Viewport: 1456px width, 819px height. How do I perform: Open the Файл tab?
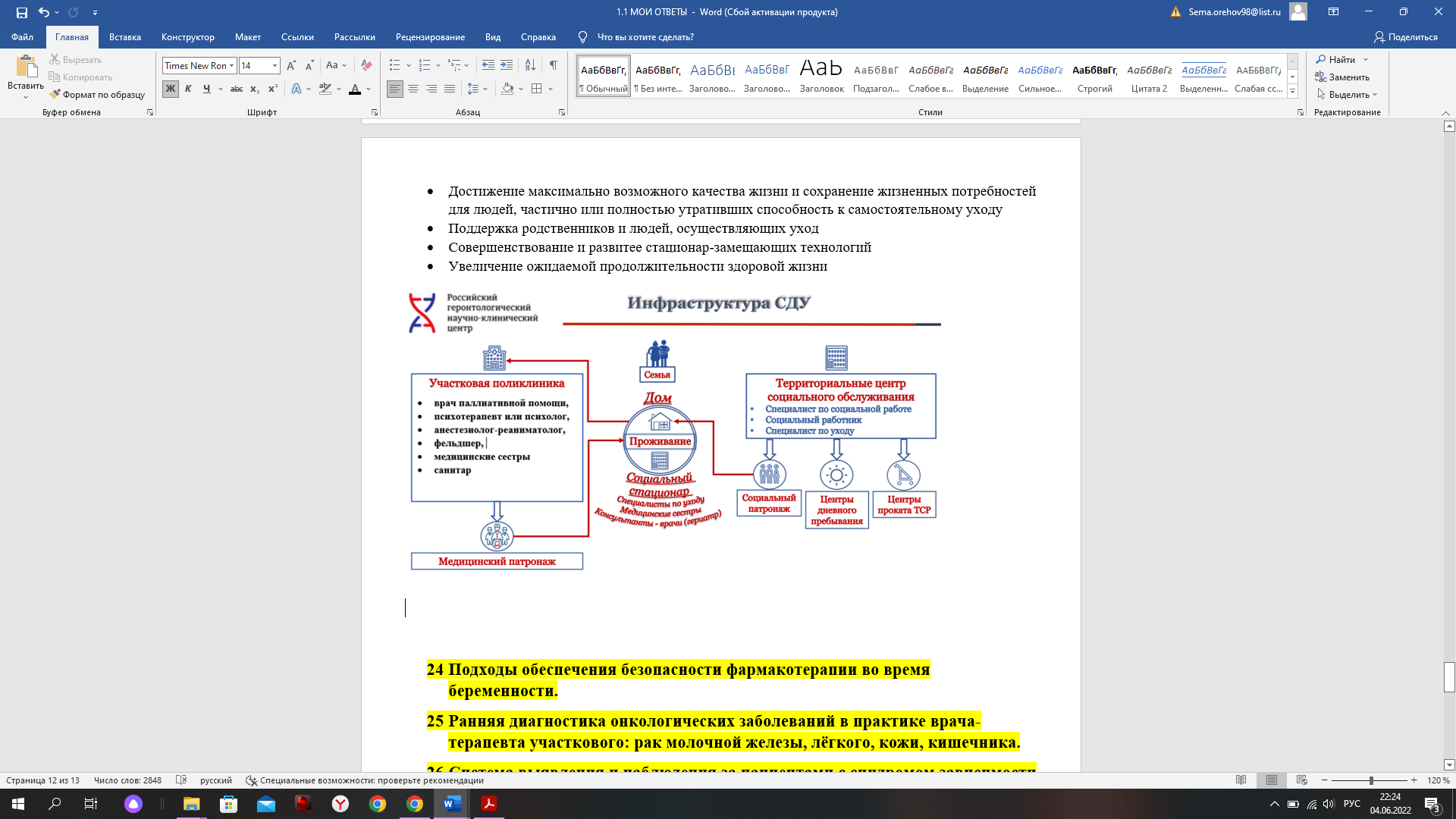coord(22,37)
